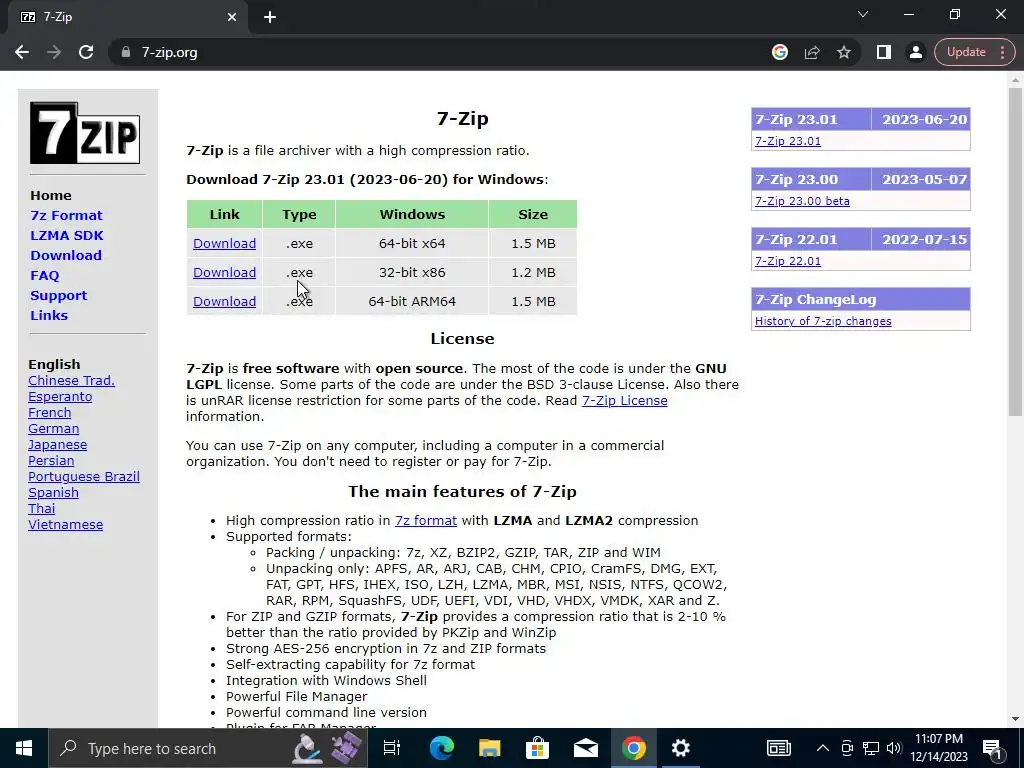Screen dimensions: 1024x768
Task: Click the taskbar search box
Action: pyautogui.click(x=208, y=748)
